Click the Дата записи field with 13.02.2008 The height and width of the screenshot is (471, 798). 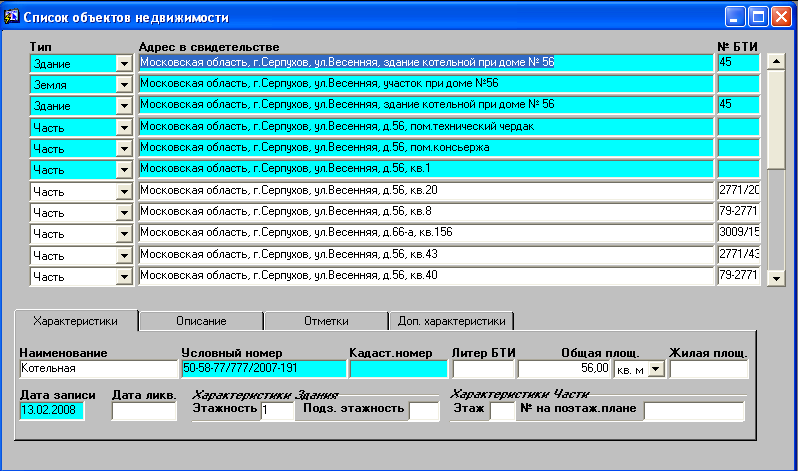pos(52,410)
